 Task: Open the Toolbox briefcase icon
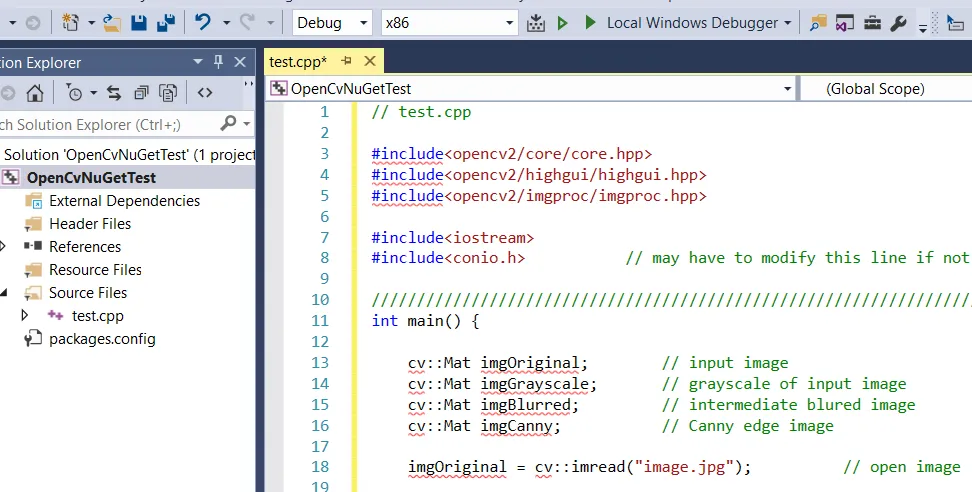coord(872,23)
